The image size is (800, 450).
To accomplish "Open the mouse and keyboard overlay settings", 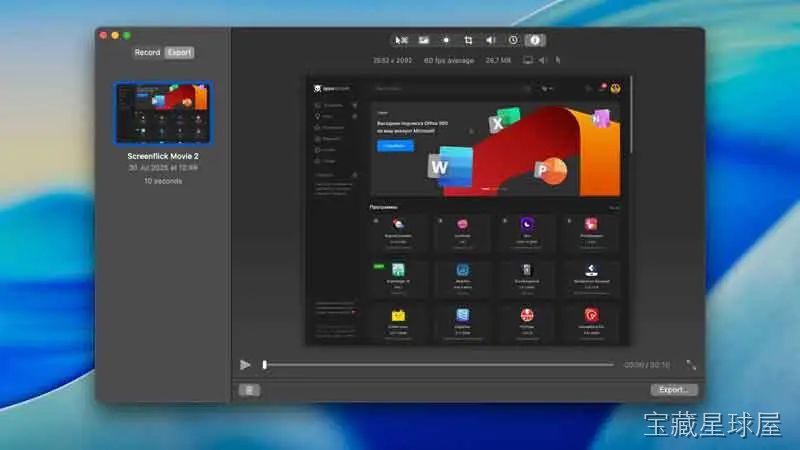I will (402, 40).
